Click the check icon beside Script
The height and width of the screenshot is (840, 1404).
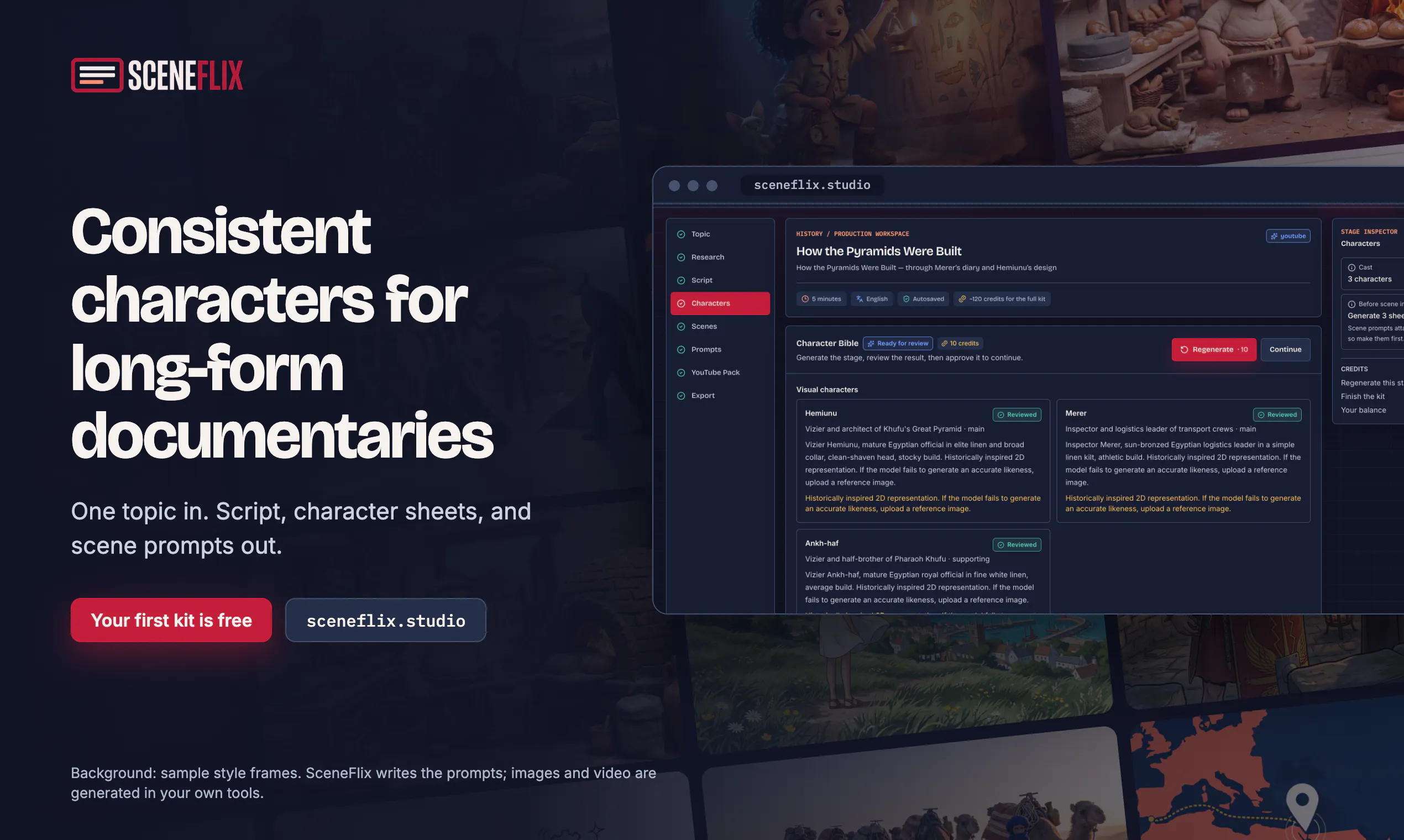tap(681, 281)
